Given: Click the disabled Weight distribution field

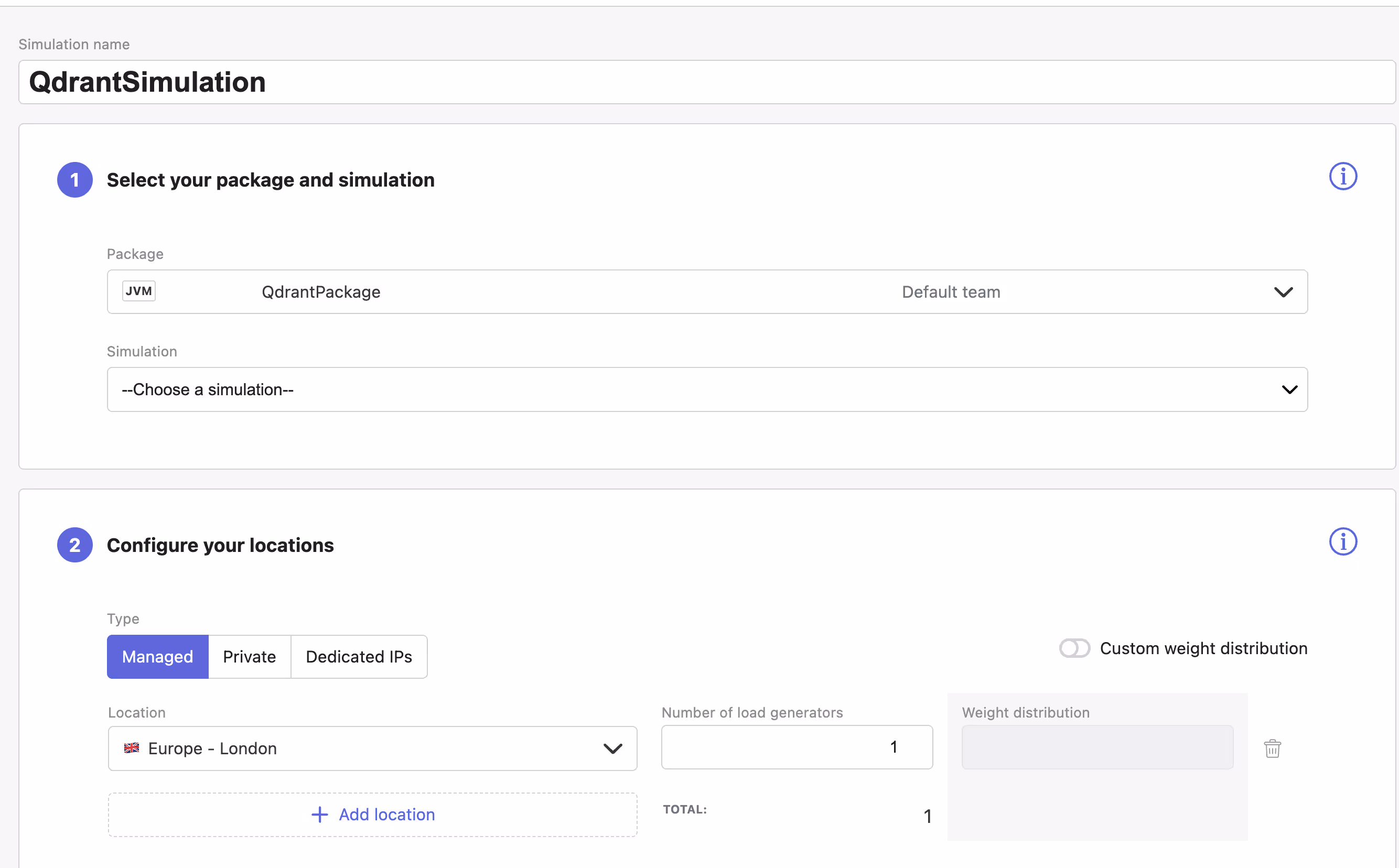Looking at the screenshot, I should click(1097, 747).
